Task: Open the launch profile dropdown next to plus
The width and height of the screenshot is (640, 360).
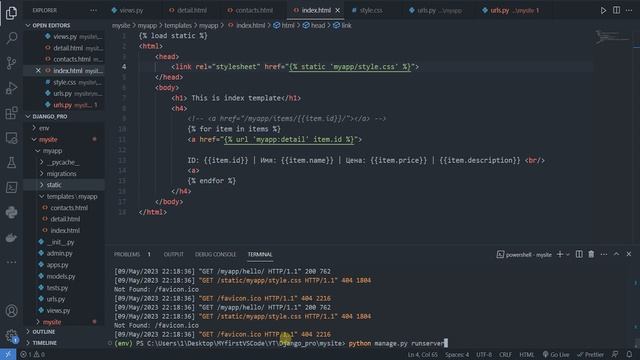Action: point(568,255)
